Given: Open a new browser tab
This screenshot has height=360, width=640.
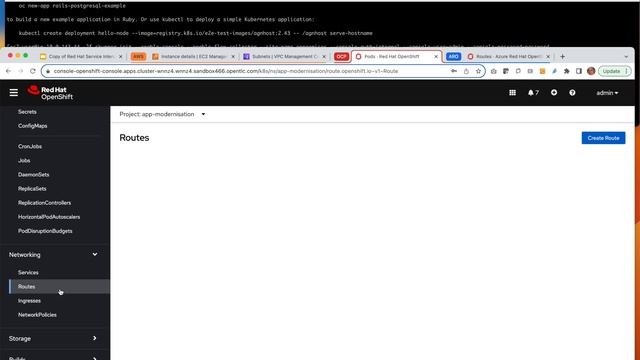Looking at the screenshot, I should pyautogui.click(x=562, y=56).
